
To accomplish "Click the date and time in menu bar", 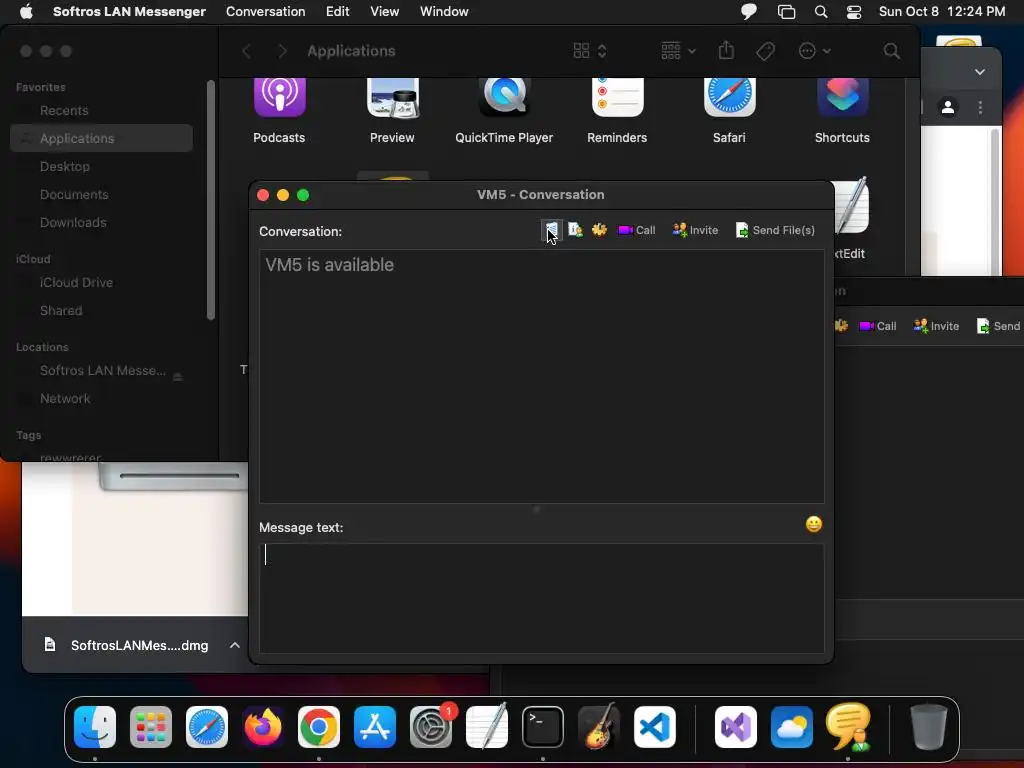I will [x=942, y=11].
